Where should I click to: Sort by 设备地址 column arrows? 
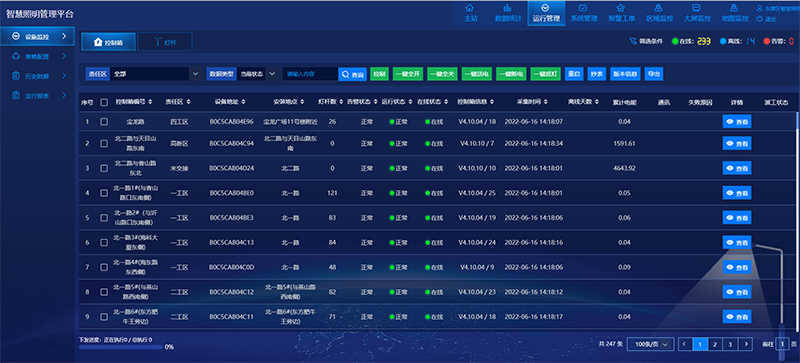pyautogui.click(x=243, y=102)
